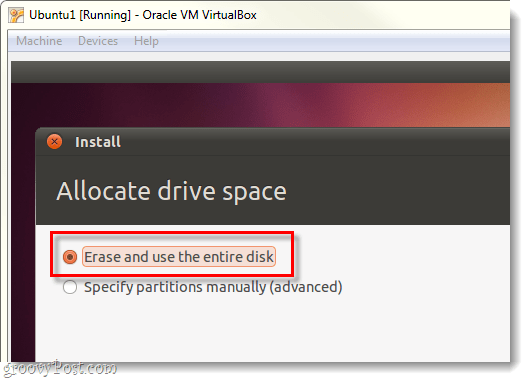Open the Help menu
Viewport: 530px width, 382px height.
(x=146, y=41)
